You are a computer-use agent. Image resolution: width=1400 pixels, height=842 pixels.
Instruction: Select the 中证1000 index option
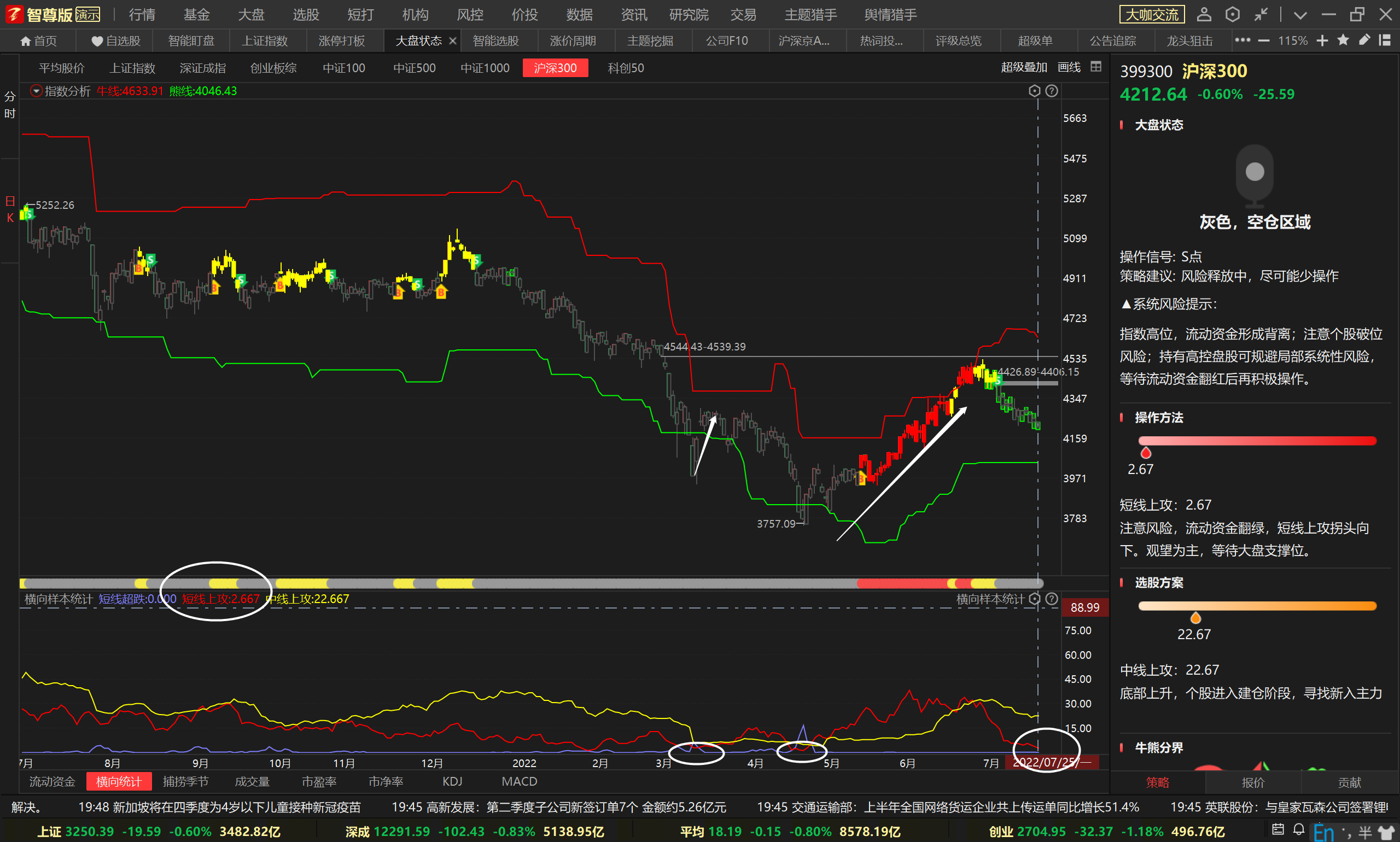(485, 68)
